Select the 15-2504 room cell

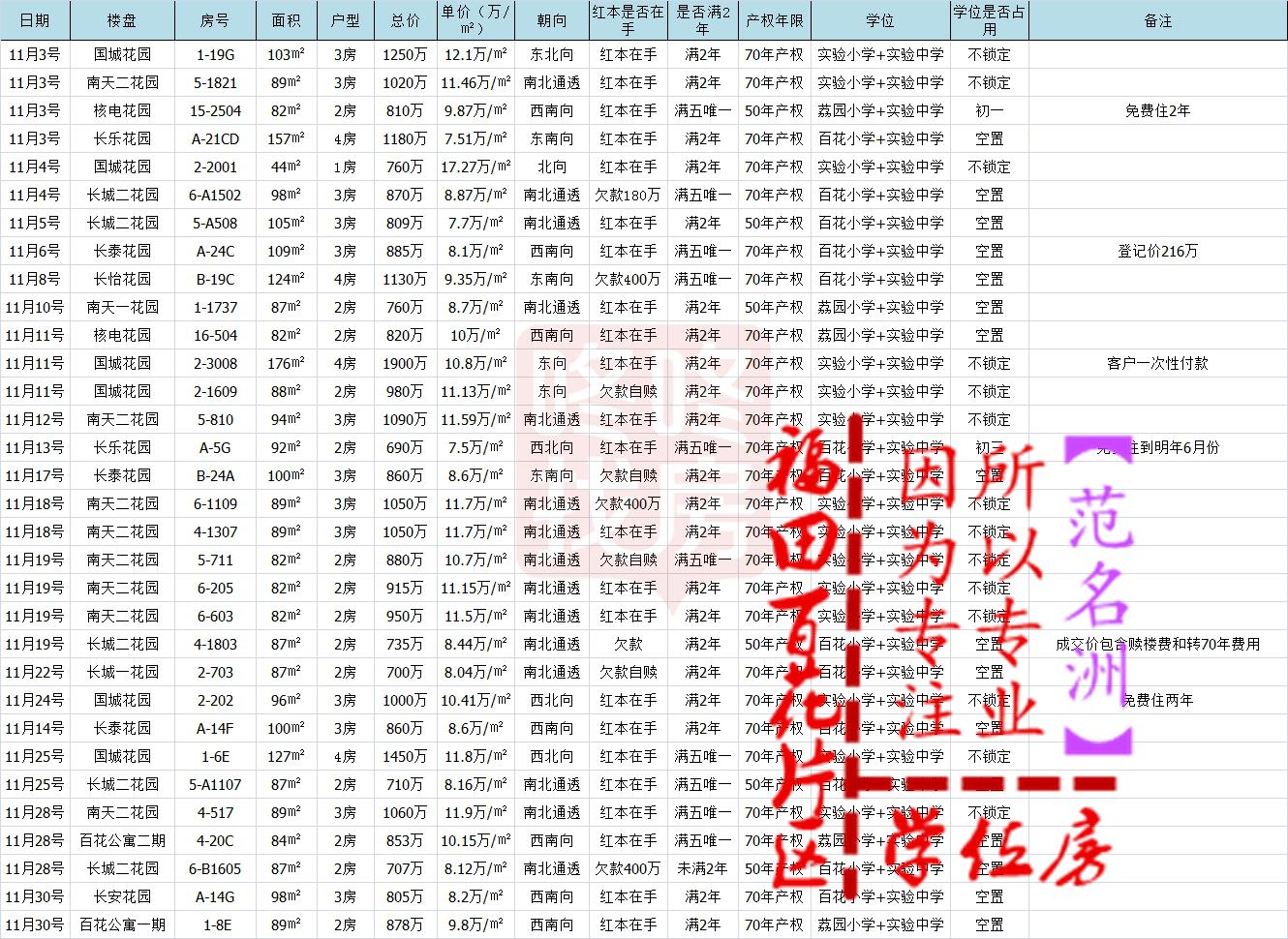point(215,111)
